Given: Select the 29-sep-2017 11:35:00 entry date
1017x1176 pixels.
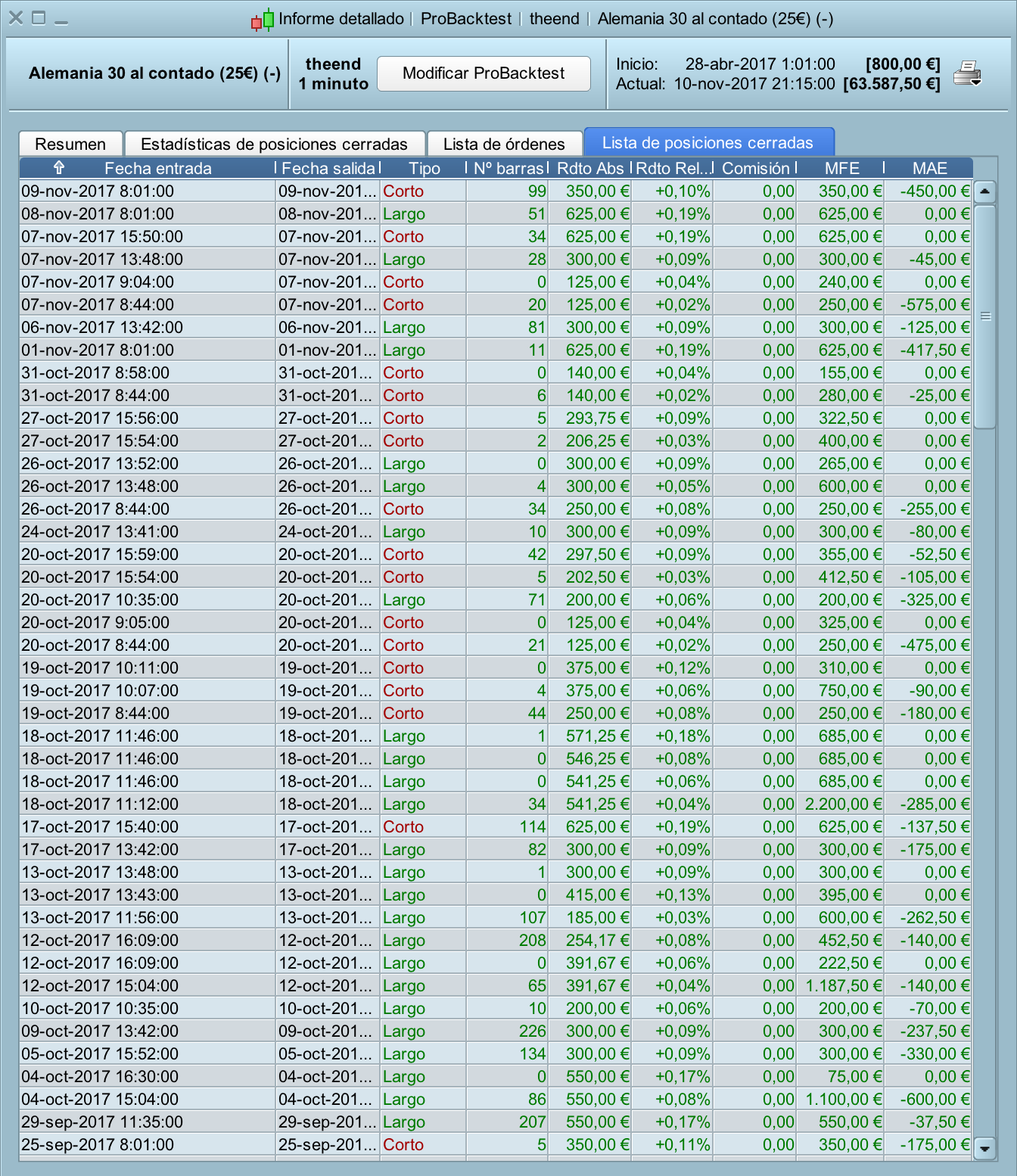Looking at the screenshot, I should pyautogui.click(x=102, y=1122).
